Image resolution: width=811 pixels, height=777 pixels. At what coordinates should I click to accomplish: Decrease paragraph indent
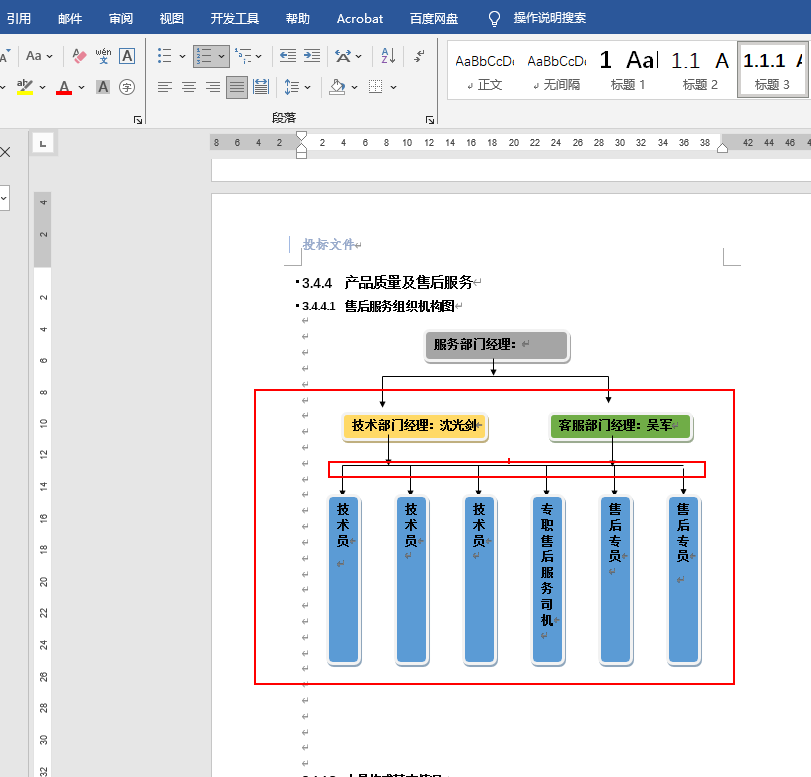click(x=288, y=56)
